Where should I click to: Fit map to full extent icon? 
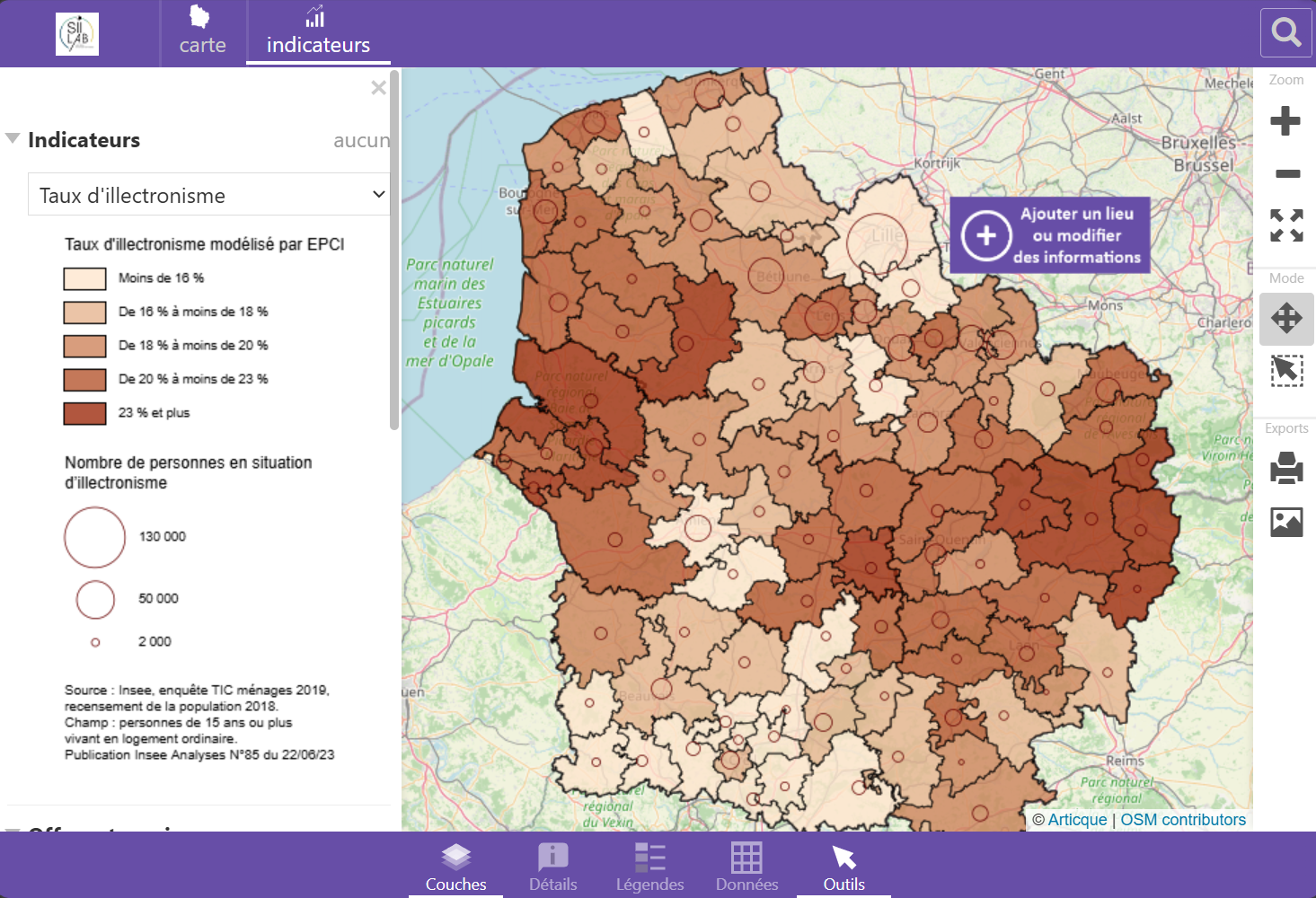tap(1286, 225)
